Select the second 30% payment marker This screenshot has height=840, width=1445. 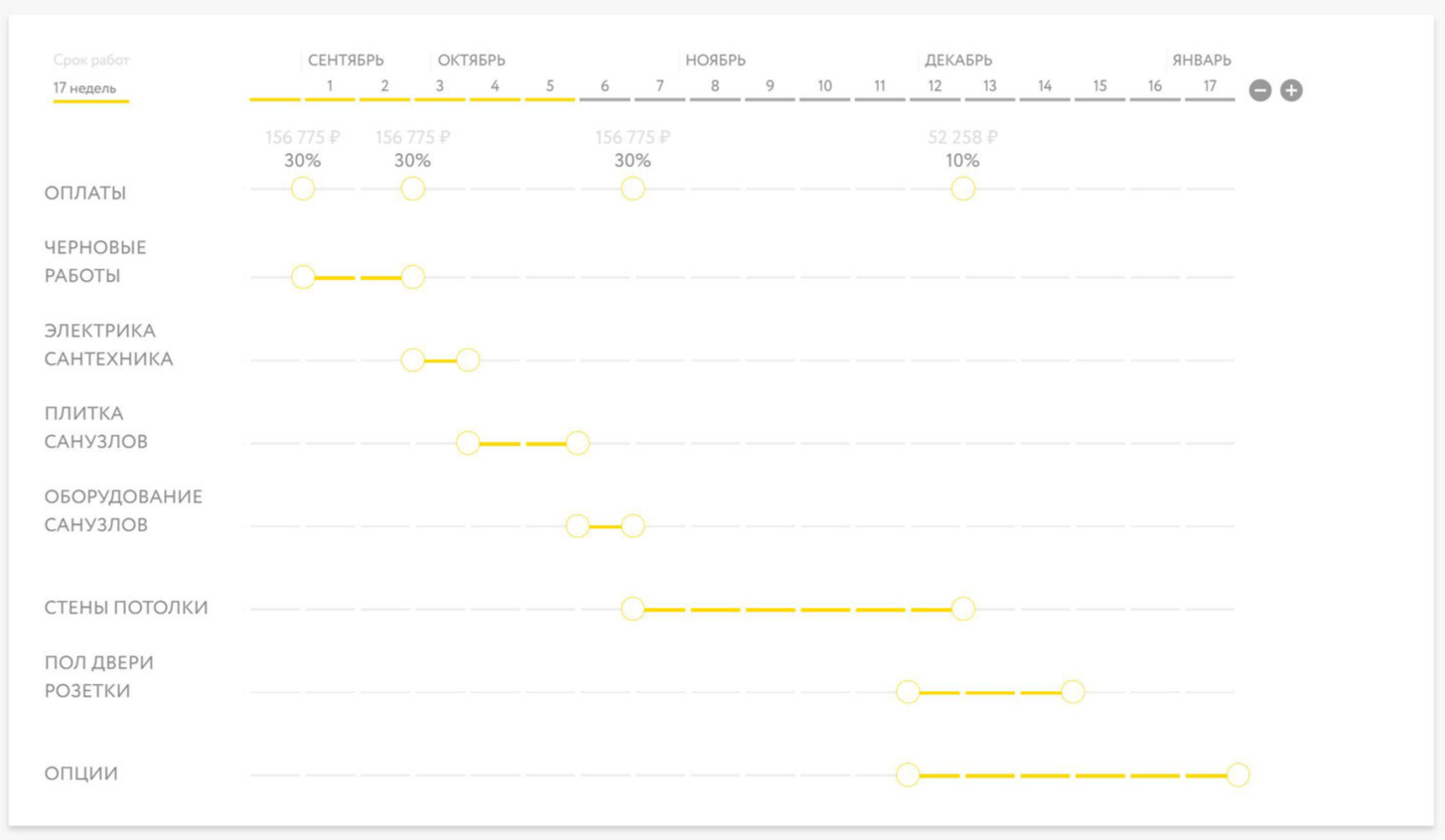click(413, 189)
